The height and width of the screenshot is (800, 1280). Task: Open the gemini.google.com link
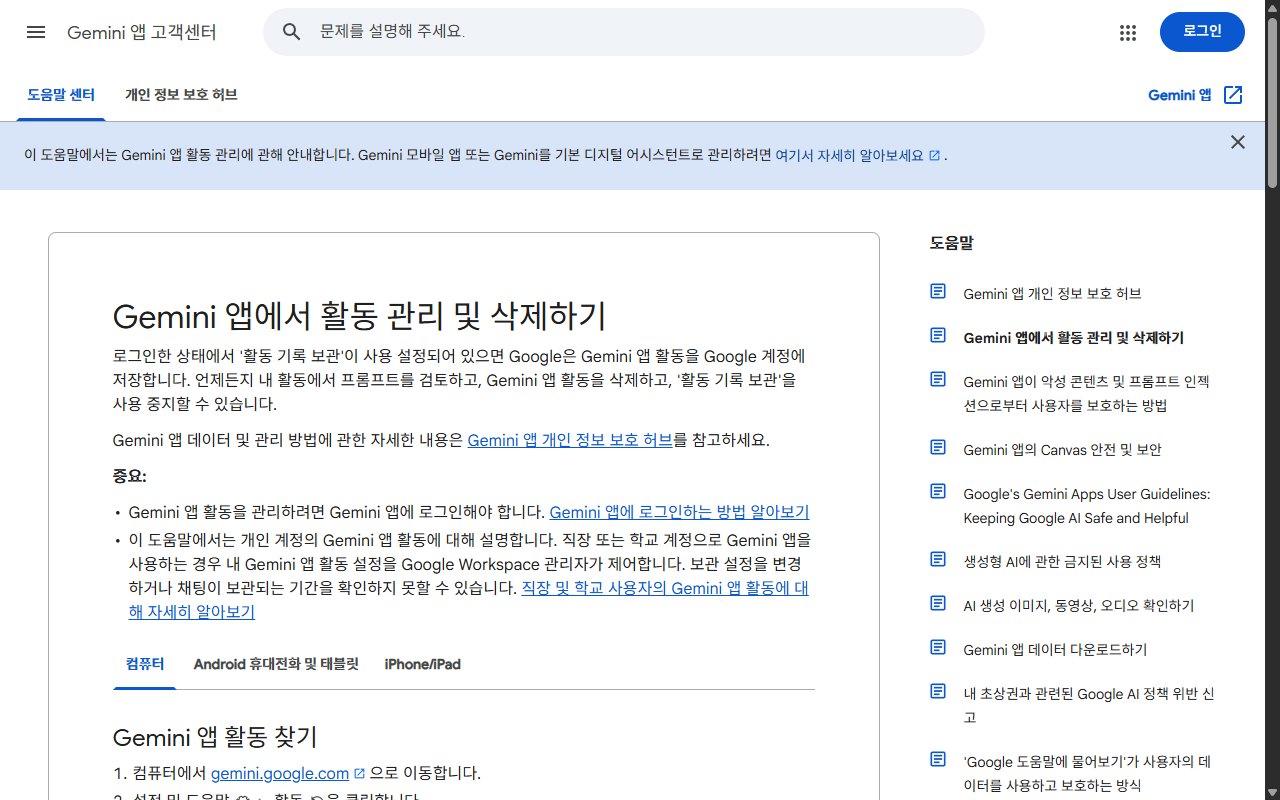tap(280, 773)
